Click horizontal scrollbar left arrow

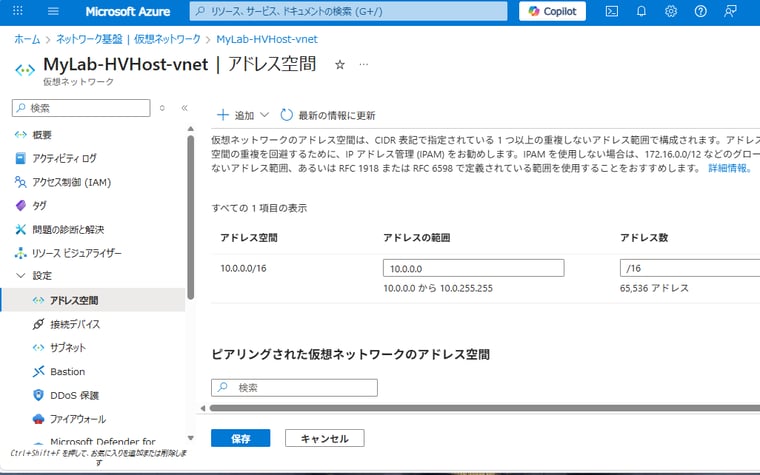203,408
